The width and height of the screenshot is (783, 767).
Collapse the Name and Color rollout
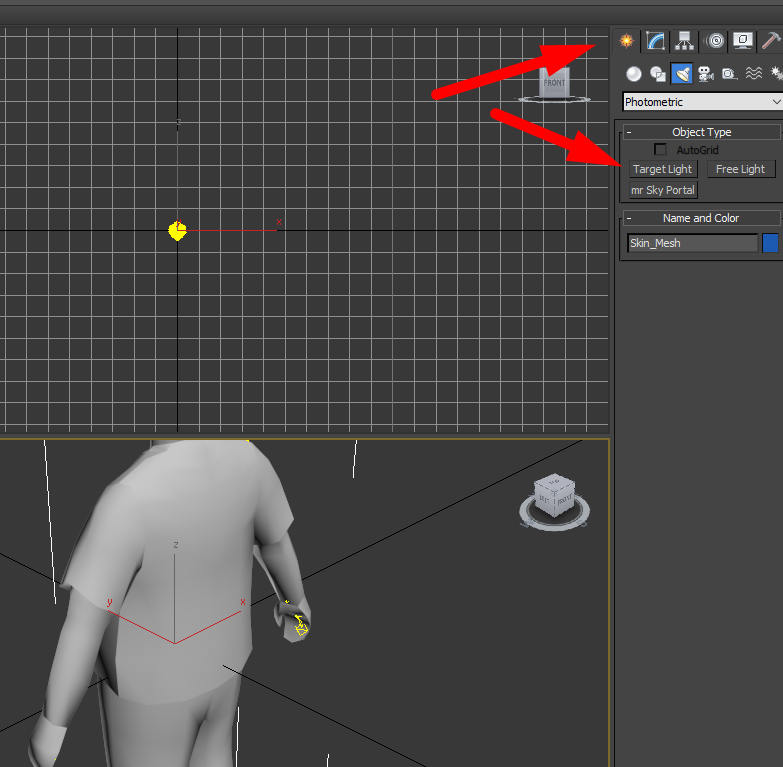[629, 218]
